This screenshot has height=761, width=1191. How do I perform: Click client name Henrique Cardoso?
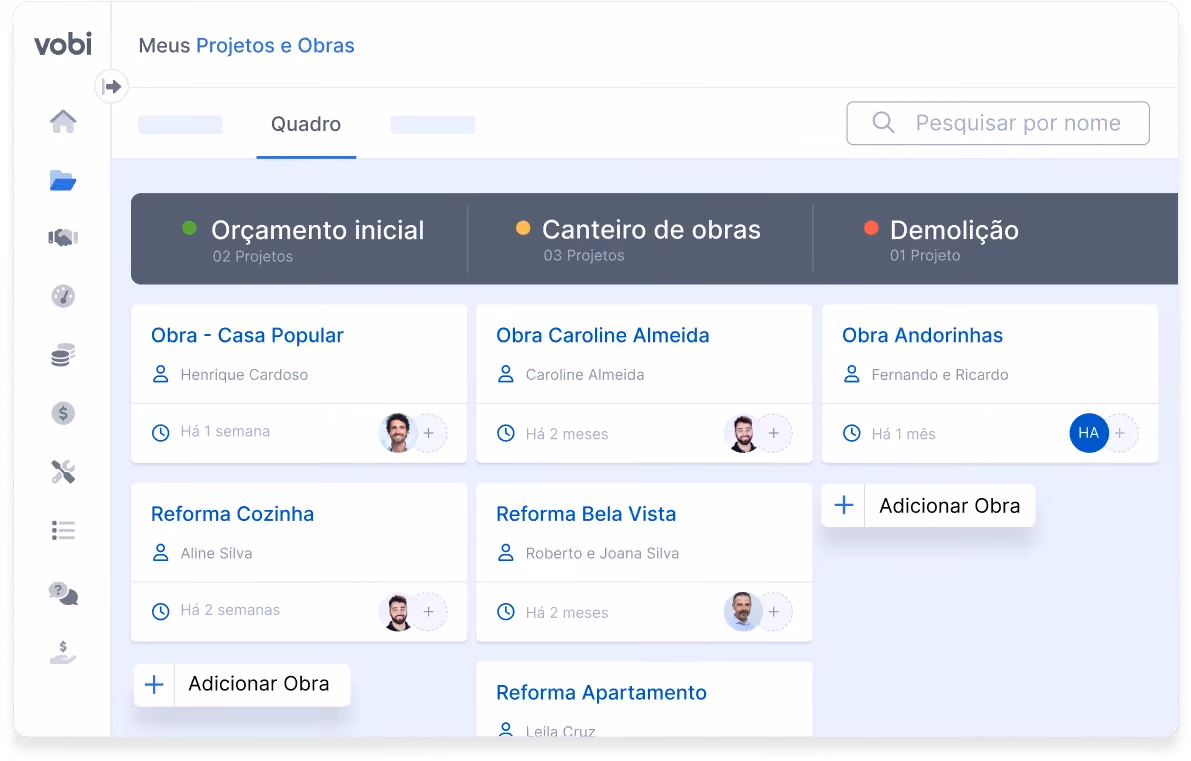[244, 374]
